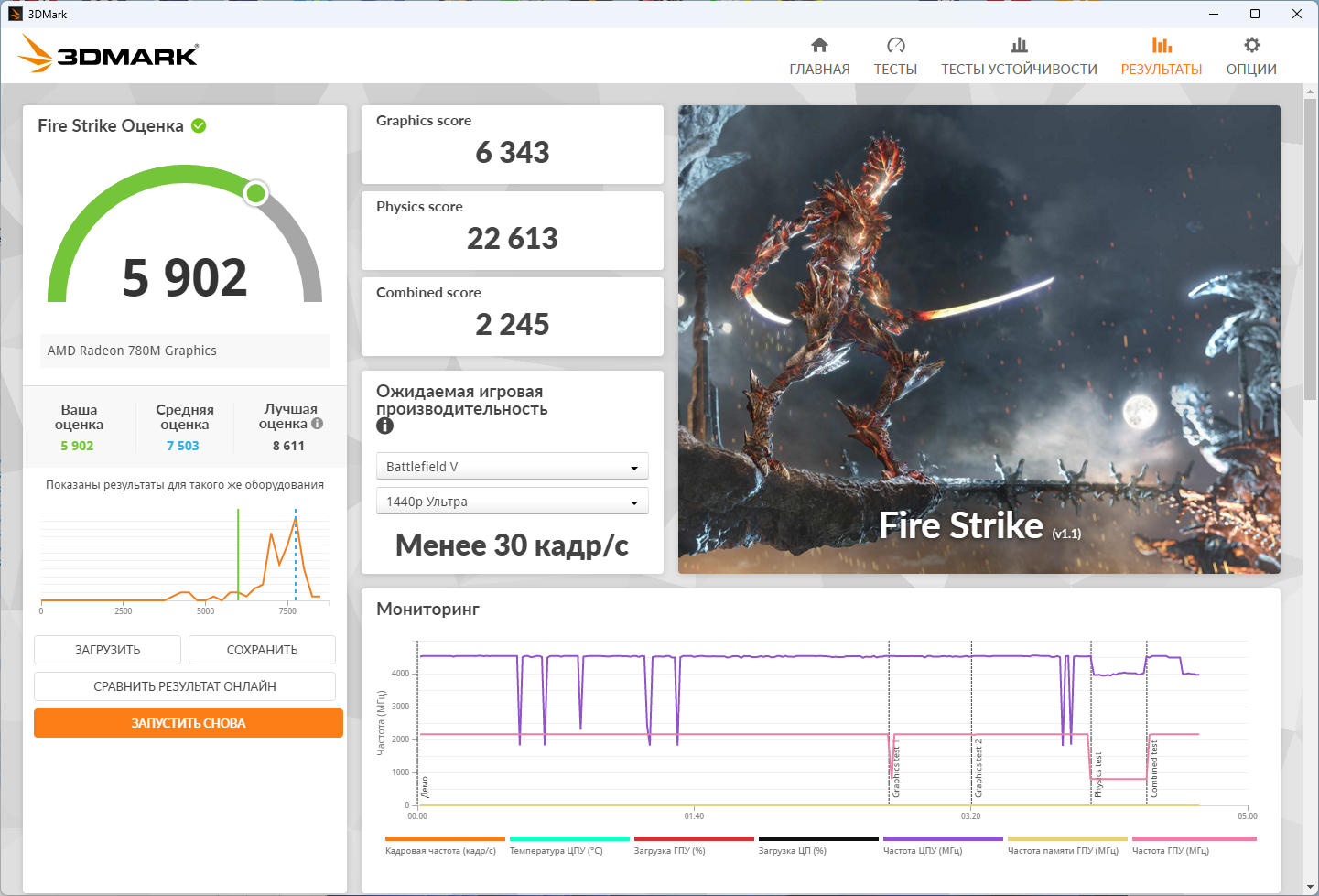Click the average score value 7 503
1319x896 pixels.
click(x=183, y=446)
